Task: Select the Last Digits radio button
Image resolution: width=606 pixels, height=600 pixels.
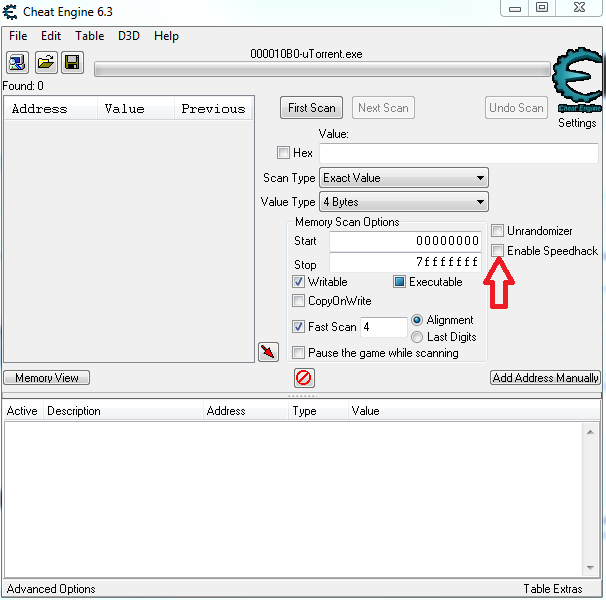Action: (417, 337)
